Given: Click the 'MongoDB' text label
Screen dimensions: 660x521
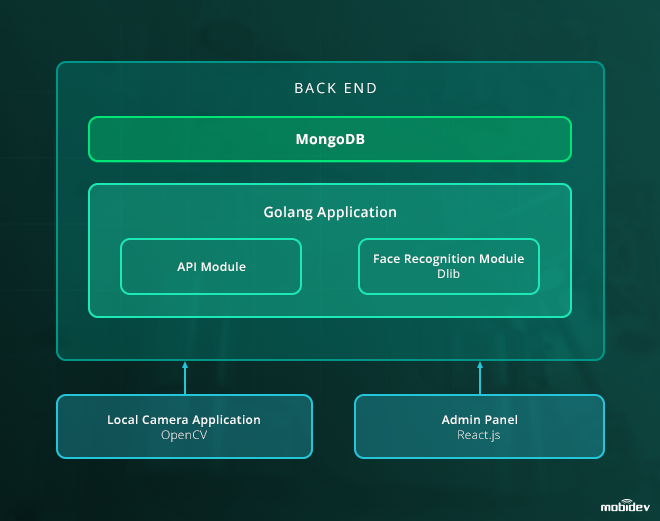Looking at the screenshot, I should 330,139.
